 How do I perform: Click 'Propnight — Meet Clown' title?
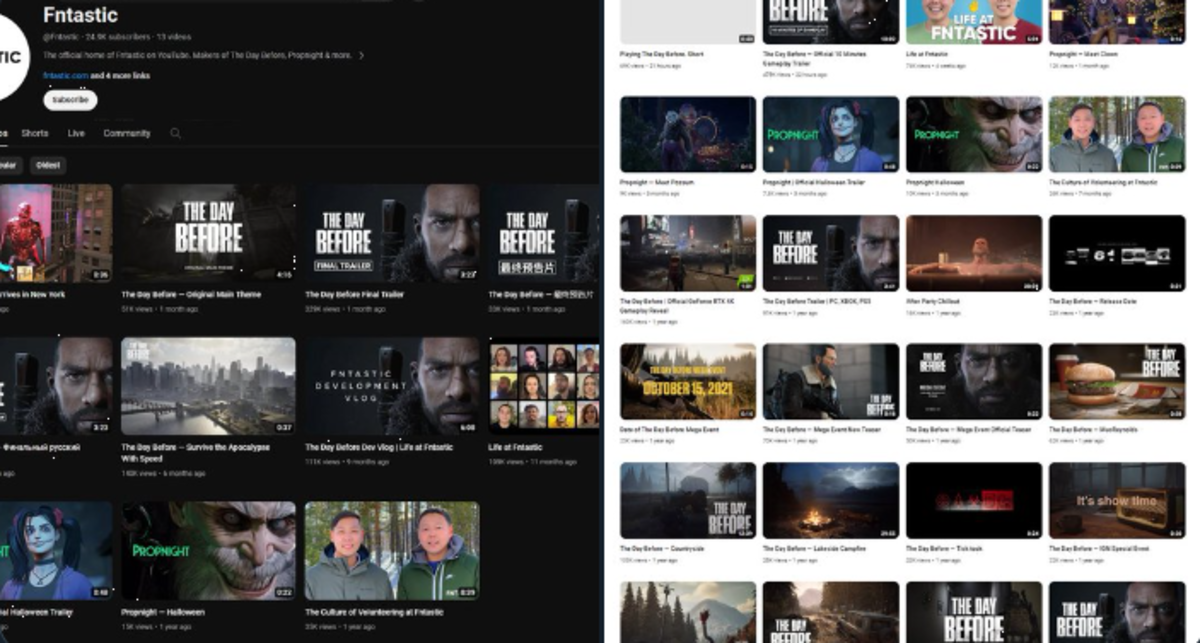pos(1084,54)
